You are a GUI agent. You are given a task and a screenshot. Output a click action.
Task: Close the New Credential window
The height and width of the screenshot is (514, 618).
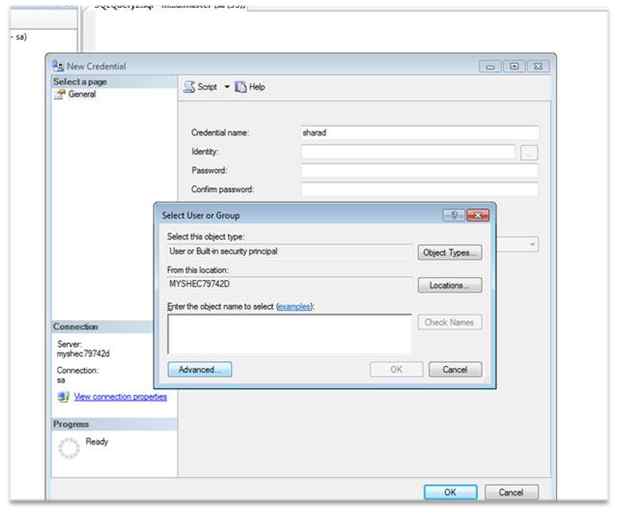(538, 67)
